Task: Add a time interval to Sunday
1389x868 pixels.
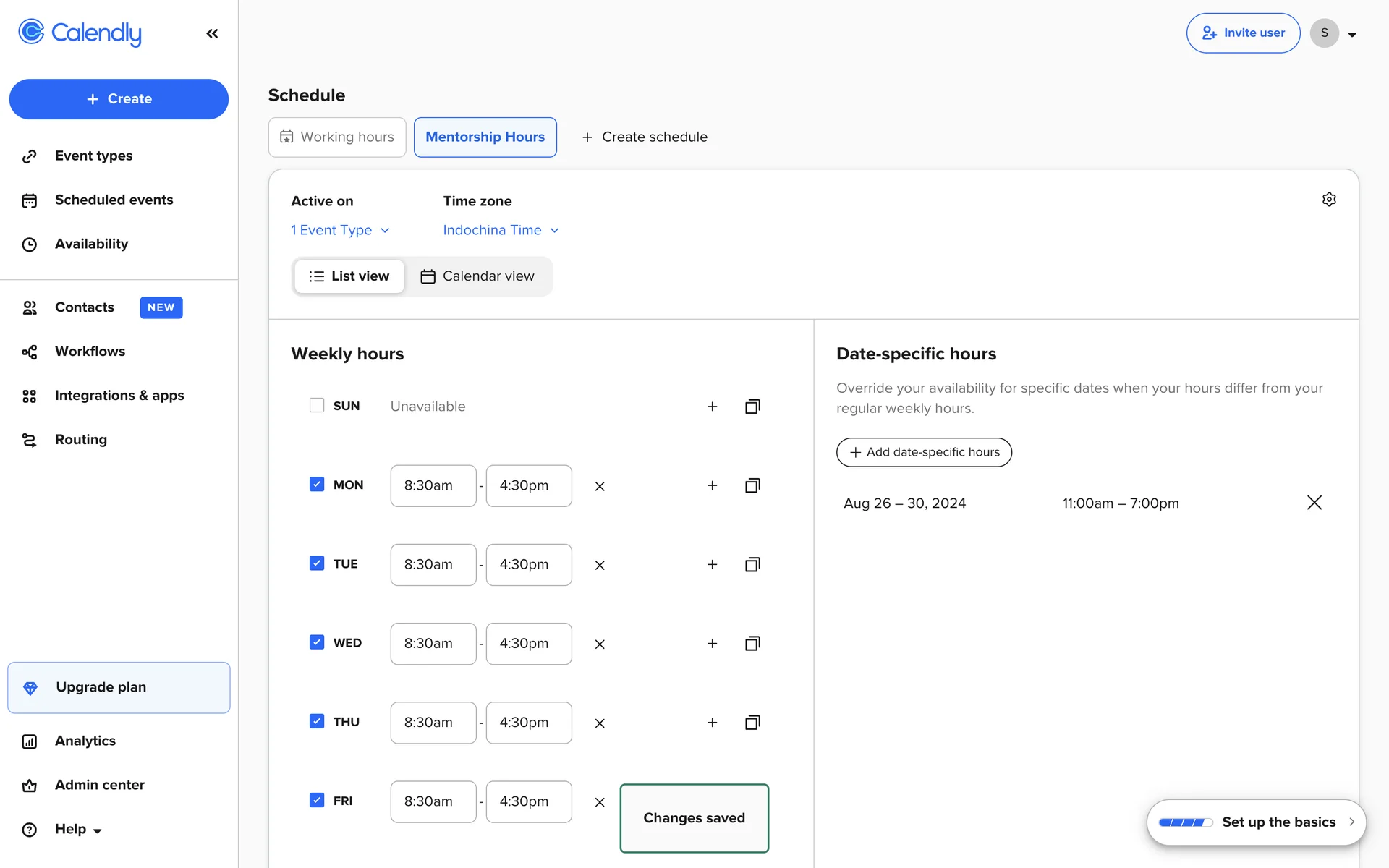Action: [x=712, y=407]
